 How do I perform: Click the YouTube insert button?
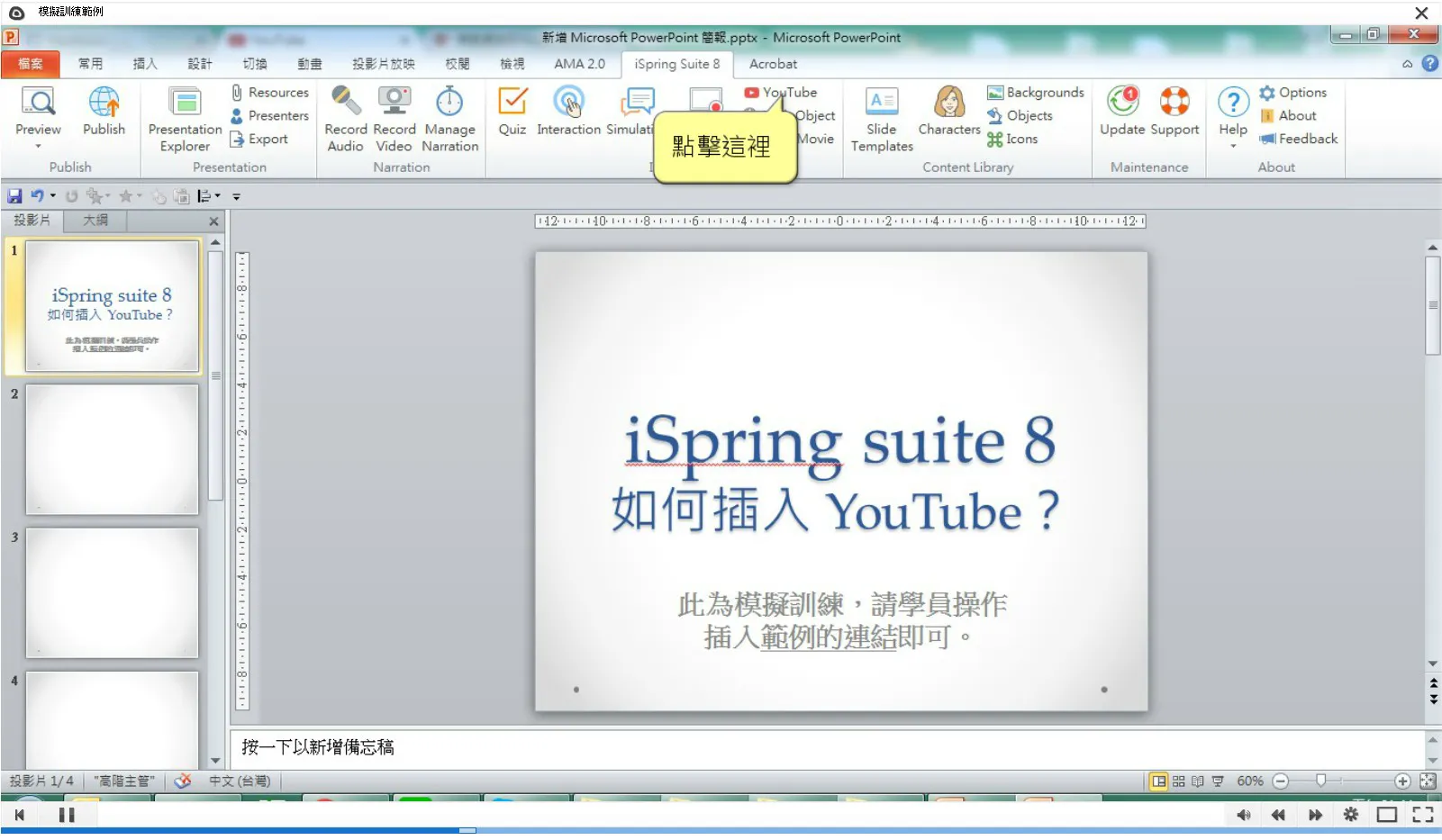coord(781,92)
